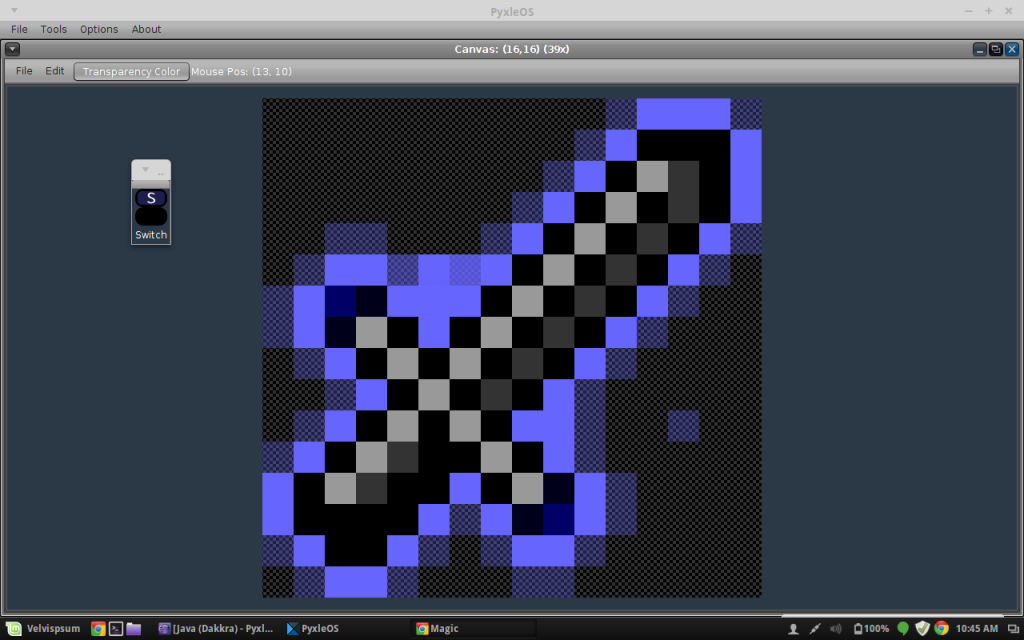
Task: Open the file manager folder icon
Action: pyautogui.click(x=134, y=628)
